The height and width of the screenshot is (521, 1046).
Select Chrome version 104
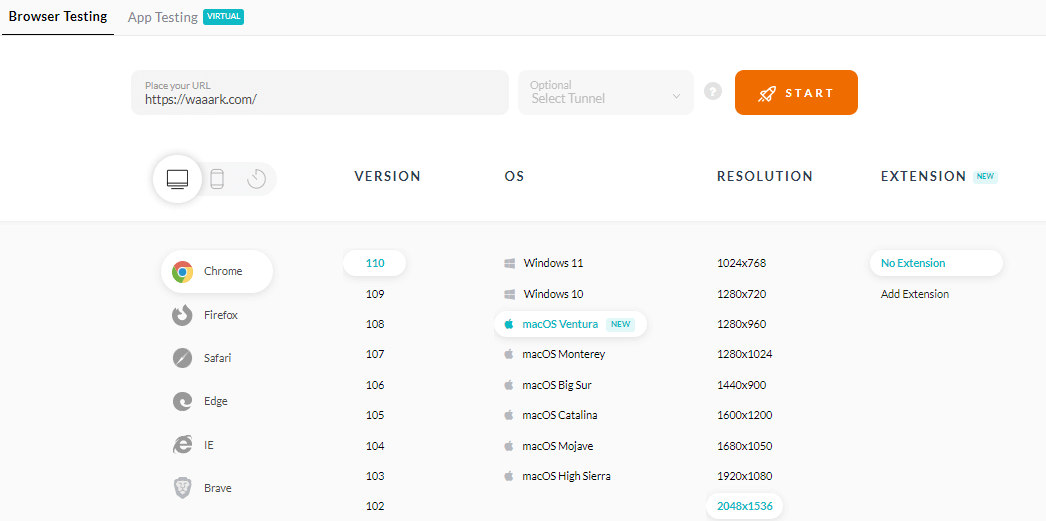(x=375, y=446)
